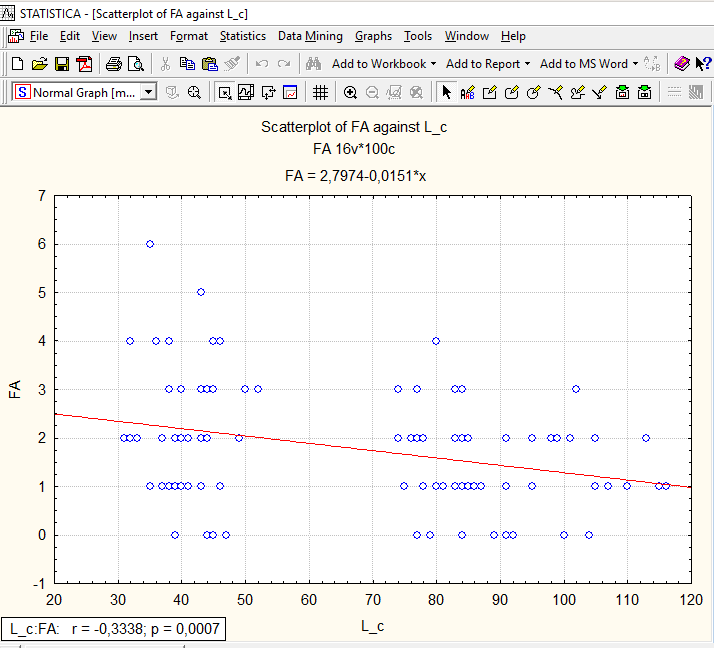Click the Open folder icon

tap(40, 64)
